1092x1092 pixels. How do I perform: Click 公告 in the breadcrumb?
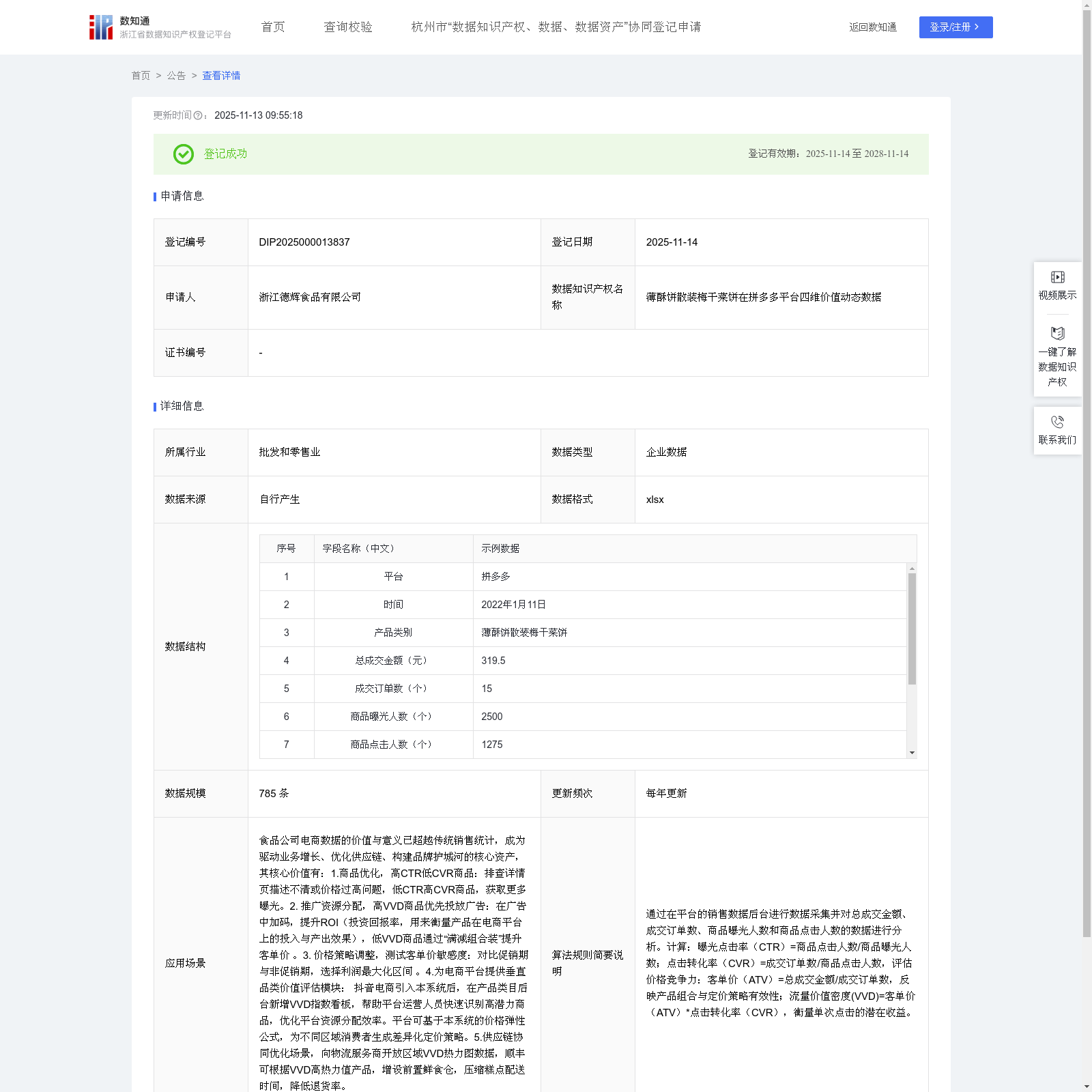[x=176, y=76]
